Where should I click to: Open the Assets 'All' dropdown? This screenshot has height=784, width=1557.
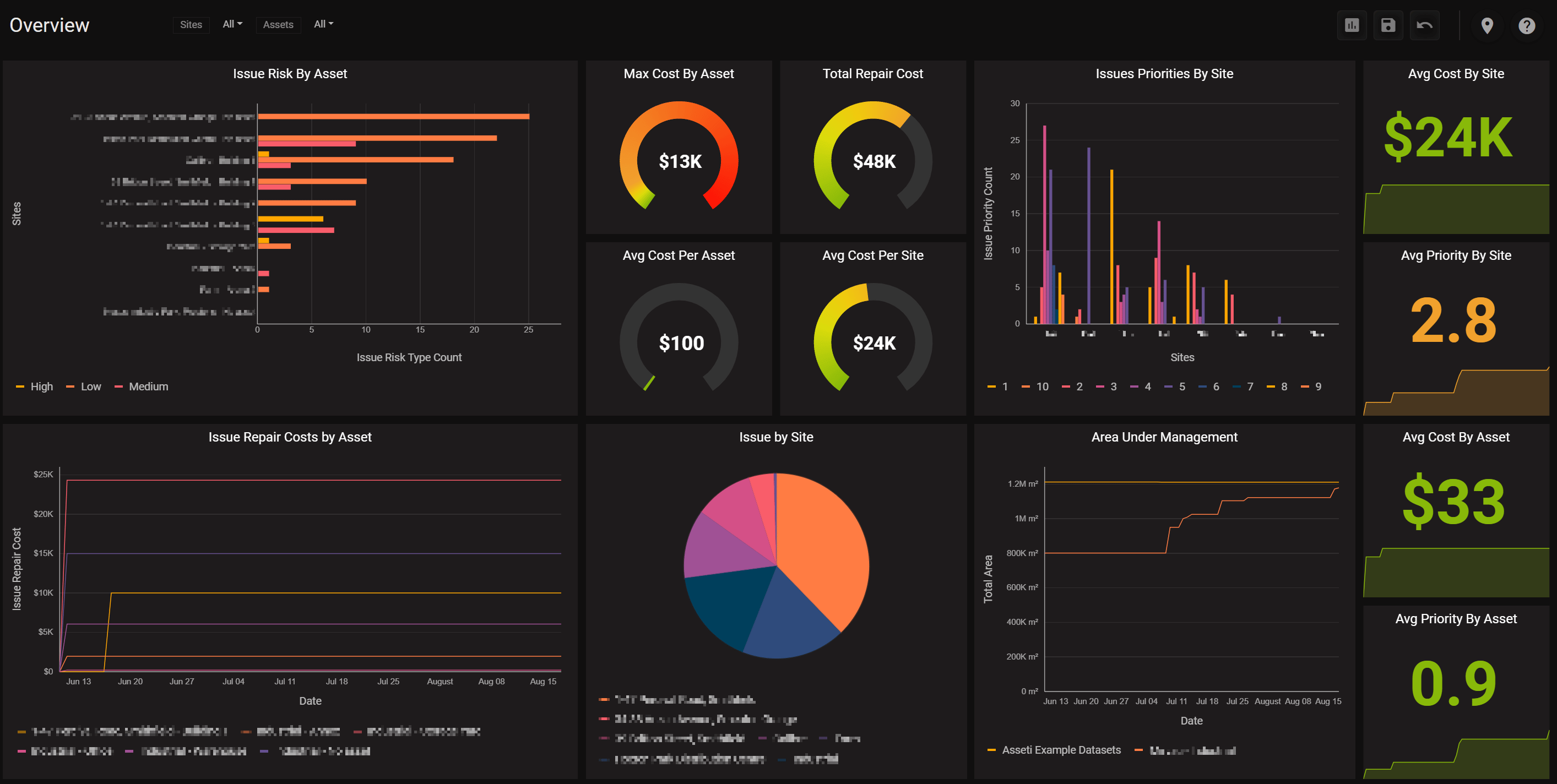point(323,24)
